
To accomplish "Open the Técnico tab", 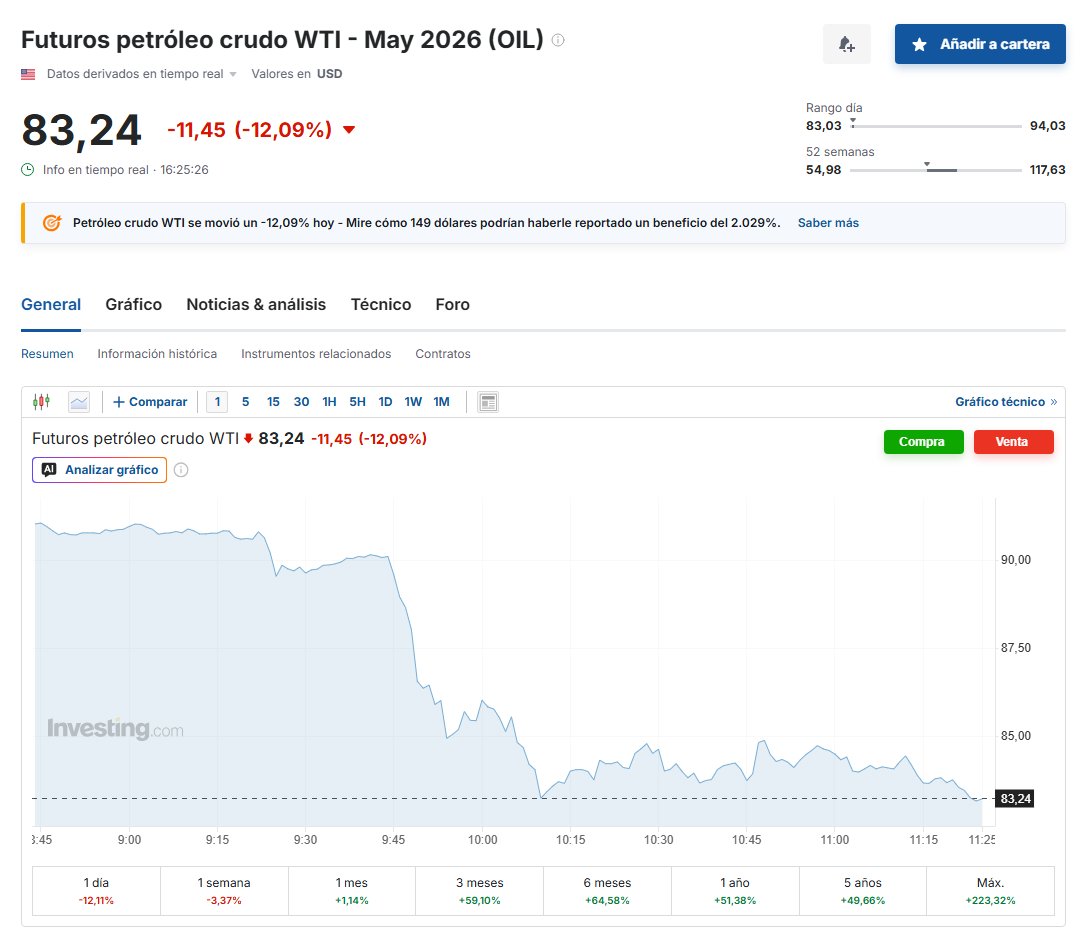I will tap(381, 304).
